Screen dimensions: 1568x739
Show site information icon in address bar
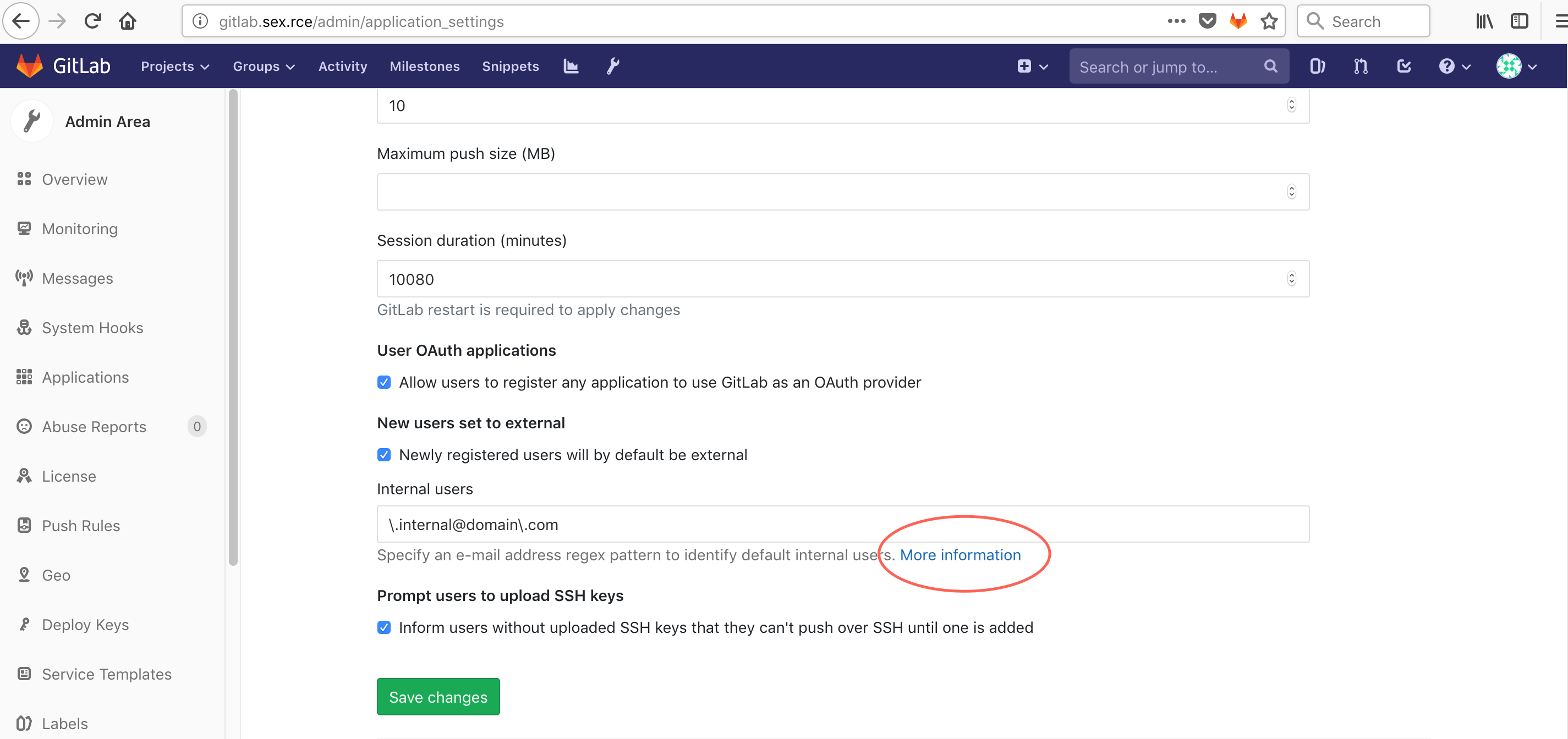click(x=200, y=21)
